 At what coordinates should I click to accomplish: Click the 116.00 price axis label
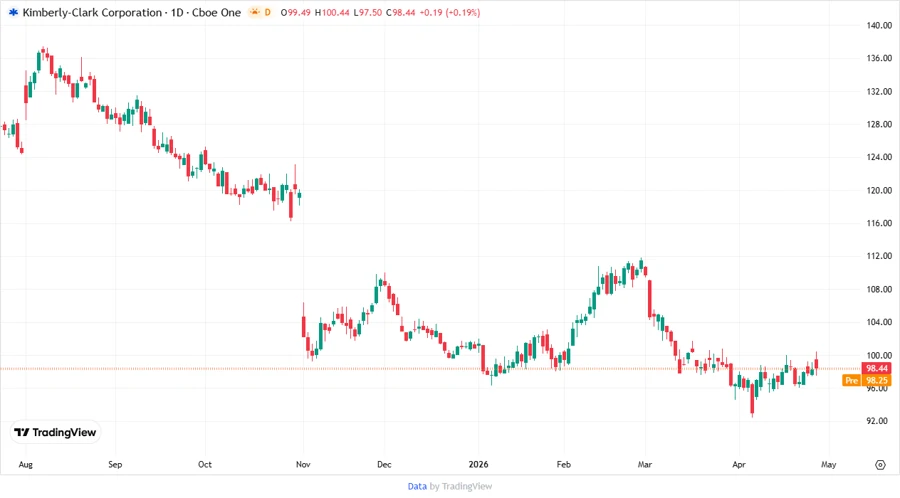(879, 223)
